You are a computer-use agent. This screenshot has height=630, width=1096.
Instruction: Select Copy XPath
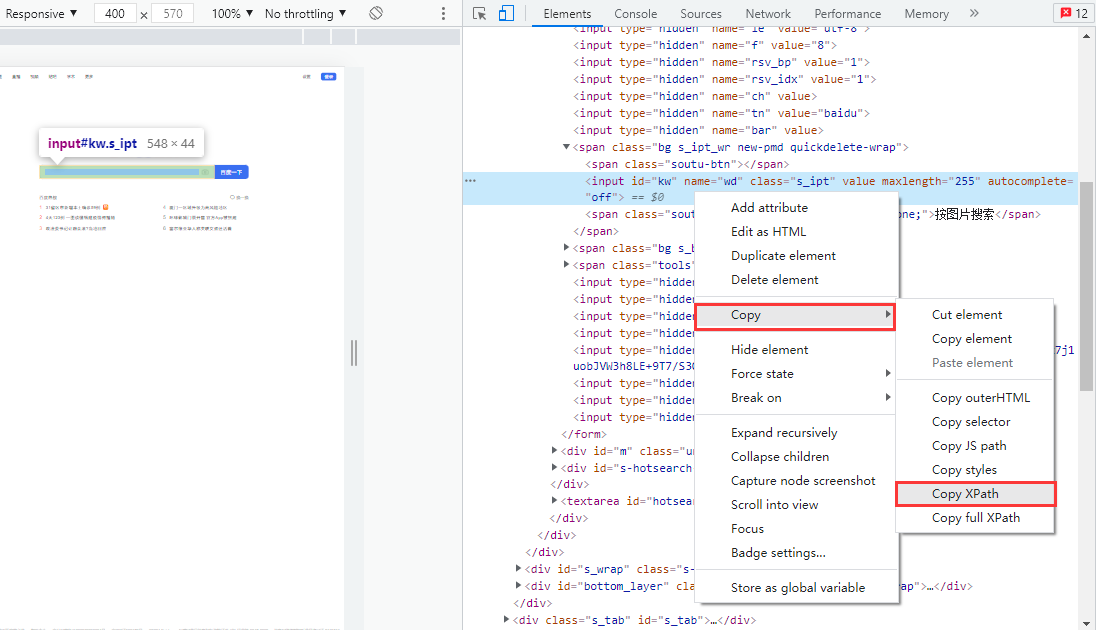(x=975, y=494)
